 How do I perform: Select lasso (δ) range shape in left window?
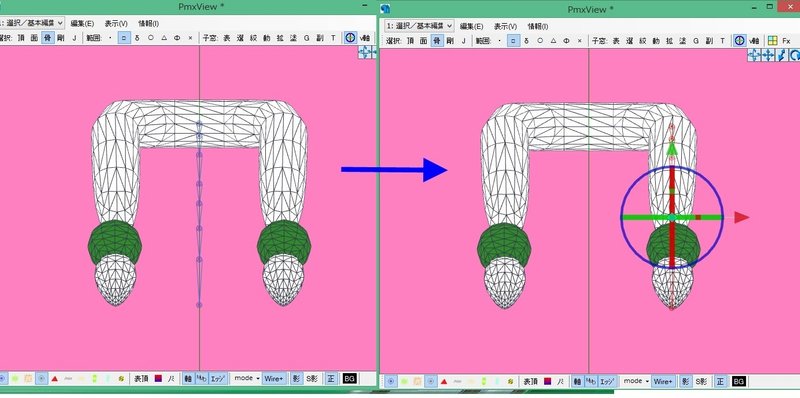point(137,38)
